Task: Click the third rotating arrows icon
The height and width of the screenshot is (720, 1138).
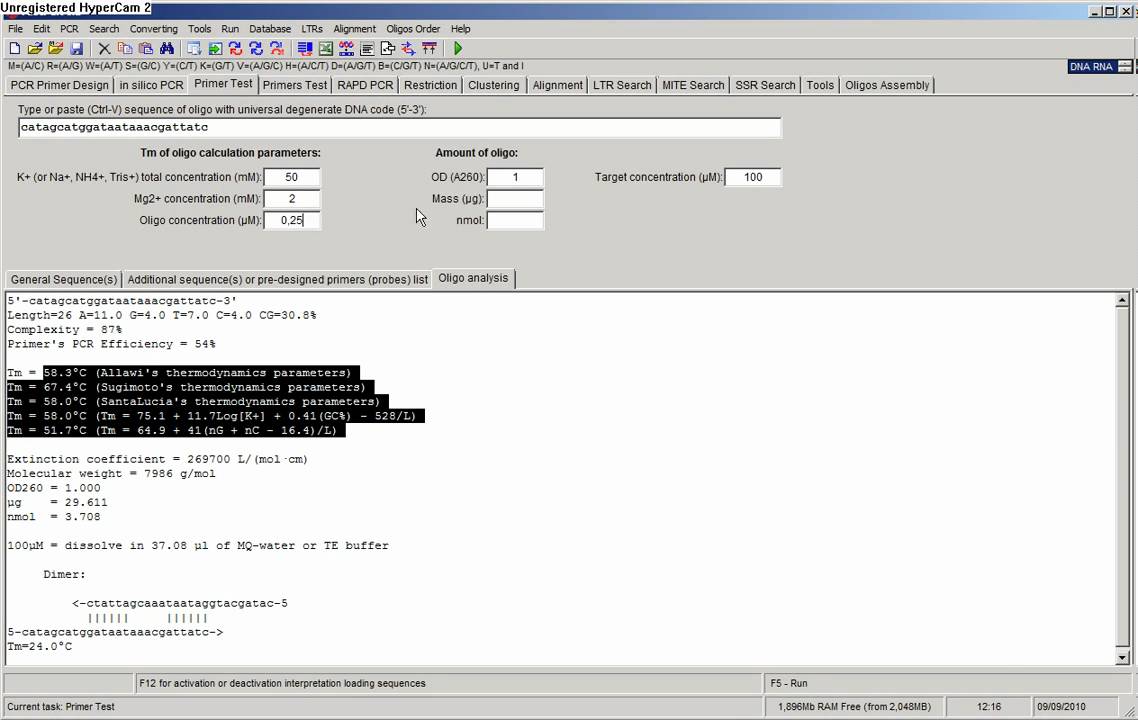Action: [x=277, y=49]
